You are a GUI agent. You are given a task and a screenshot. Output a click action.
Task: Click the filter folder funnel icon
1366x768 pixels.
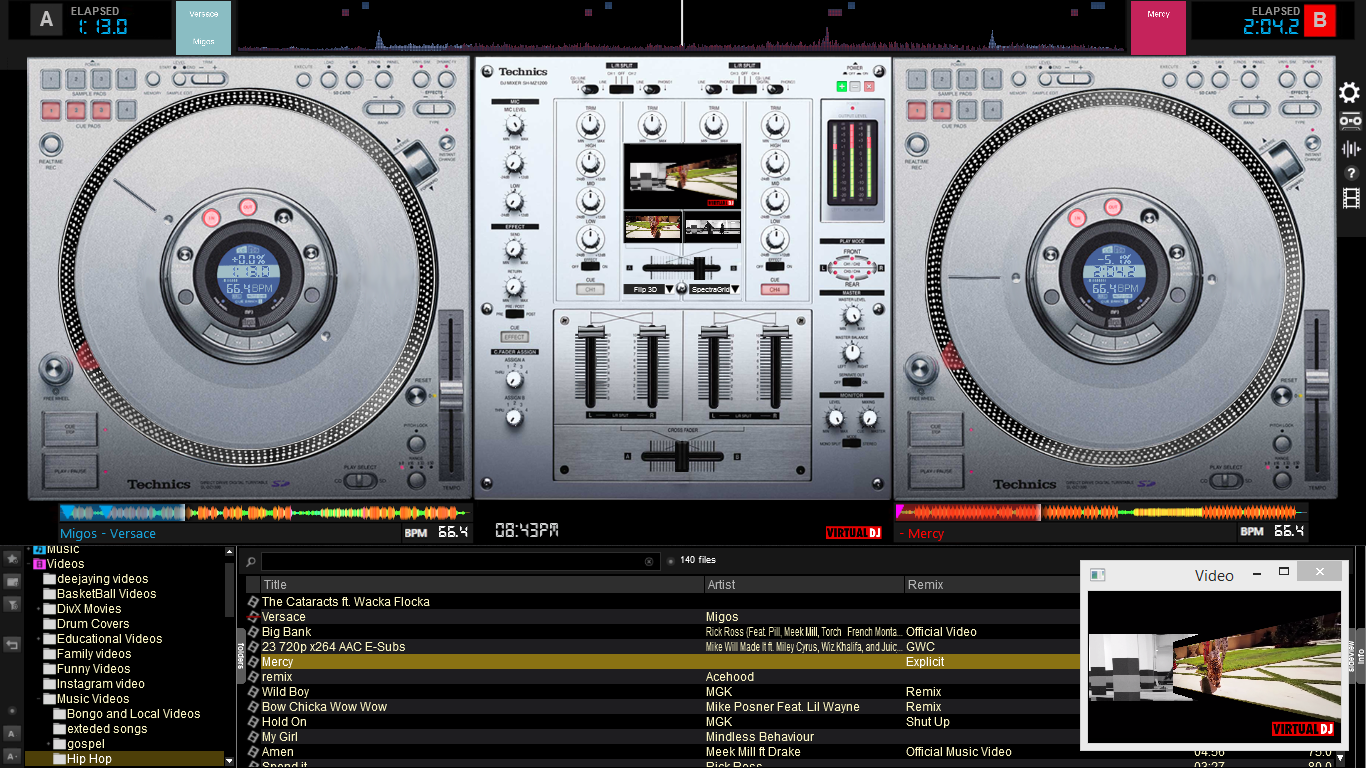pos(12,604)
